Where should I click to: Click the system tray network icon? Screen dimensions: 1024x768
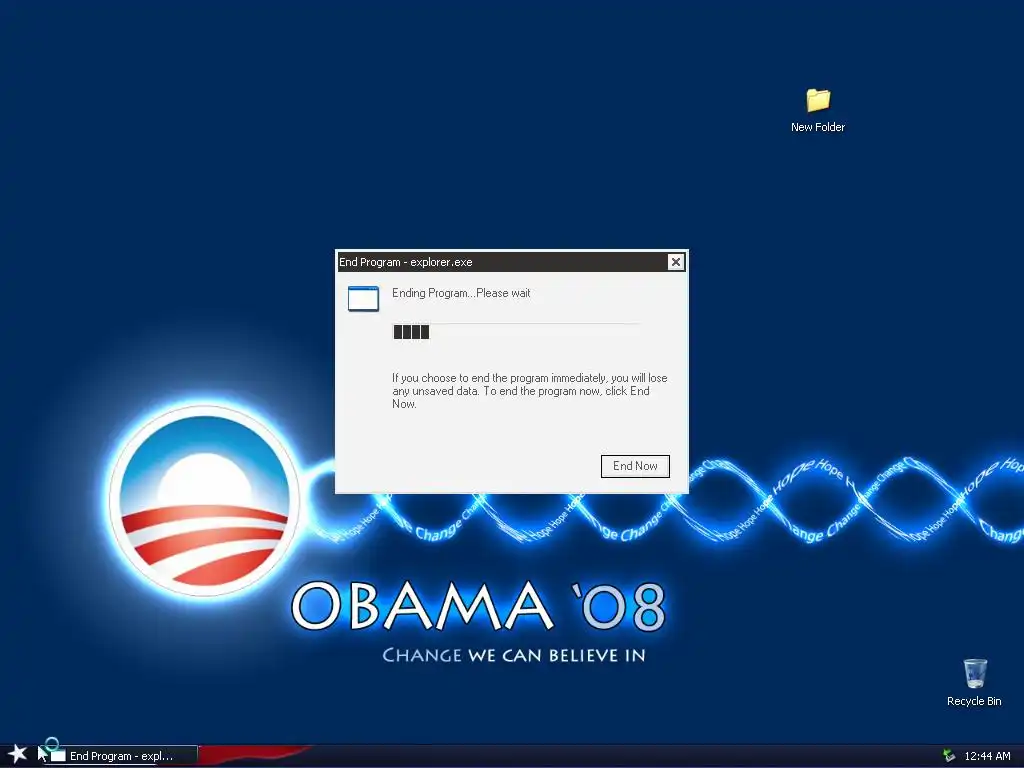click(948, 756)
